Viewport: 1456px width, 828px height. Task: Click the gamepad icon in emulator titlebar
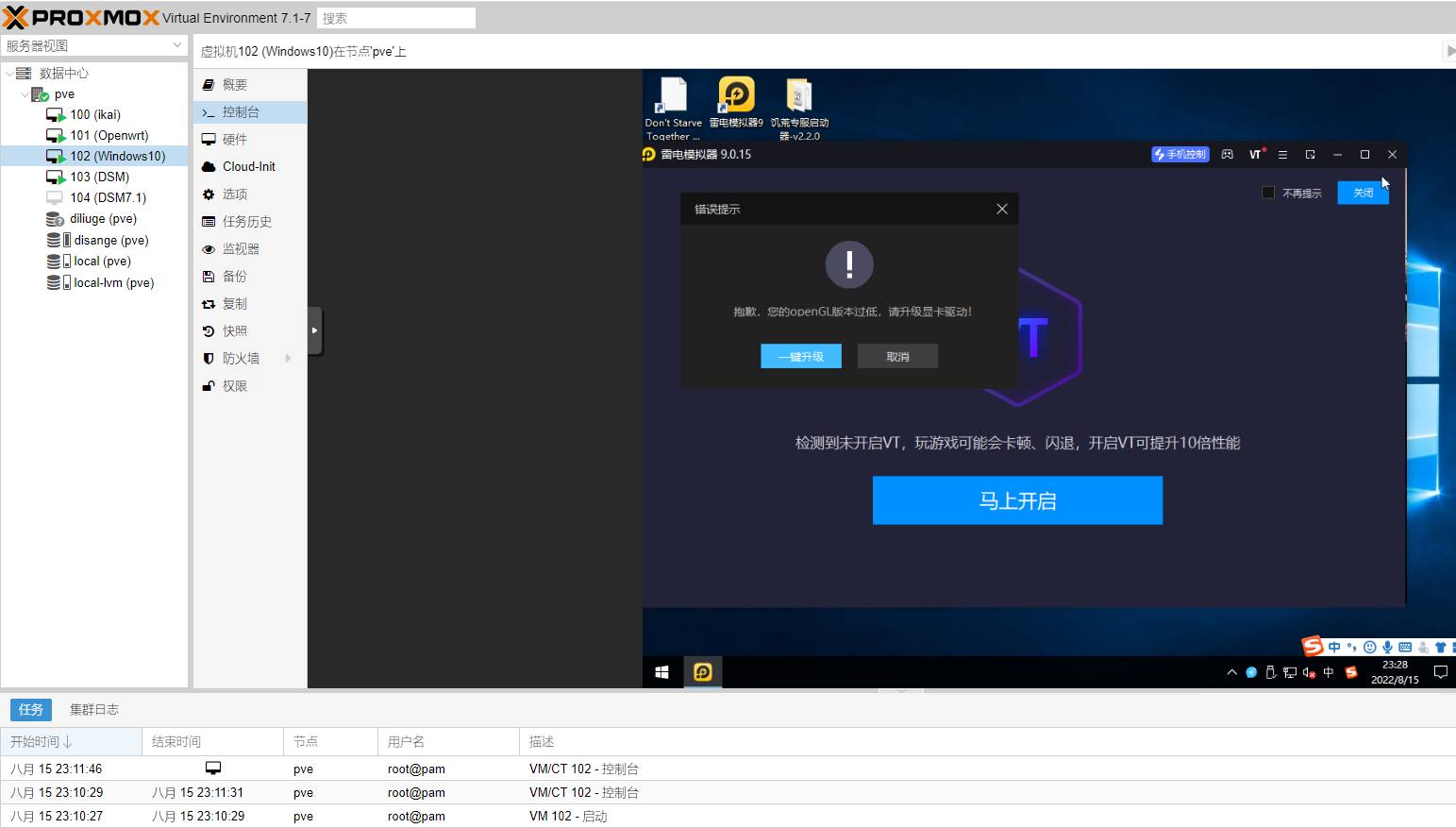1227,154
